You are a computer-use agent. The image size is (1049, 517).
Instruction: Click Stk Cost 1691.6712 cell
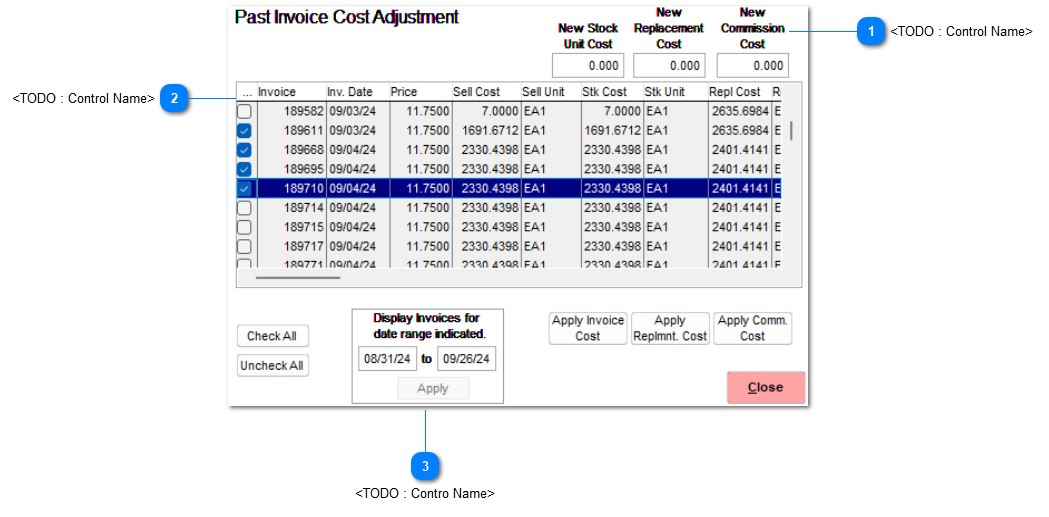(611, 130)
